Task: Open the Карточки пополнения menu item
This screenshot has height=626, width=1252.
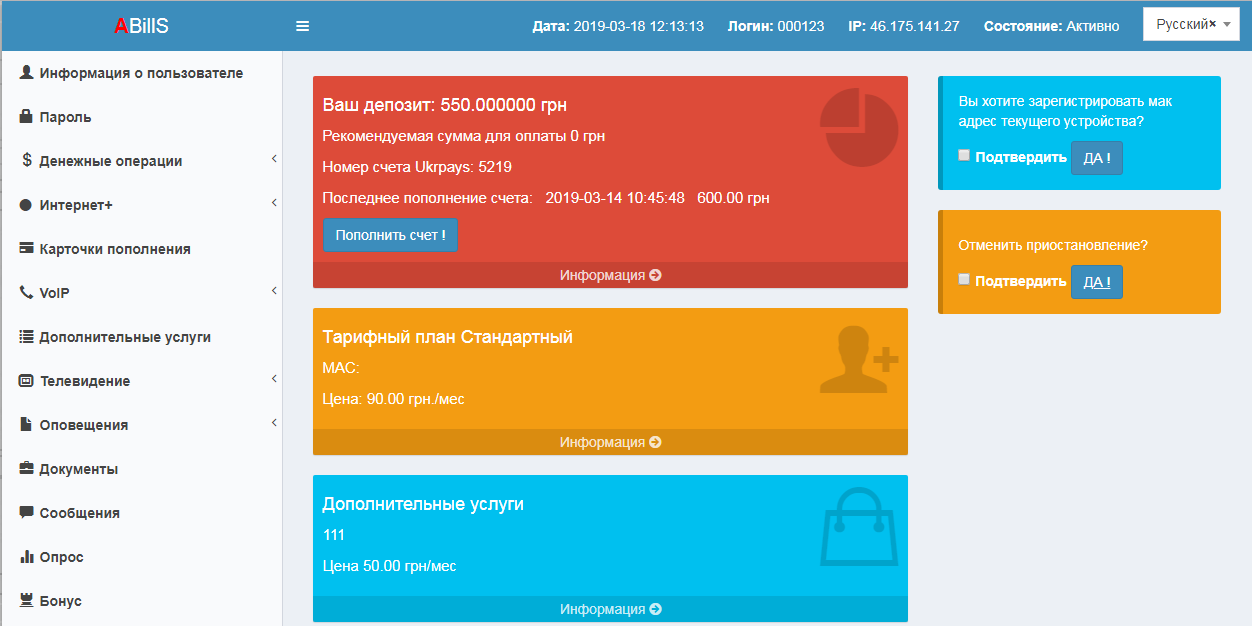Action: tap(114, 249)
